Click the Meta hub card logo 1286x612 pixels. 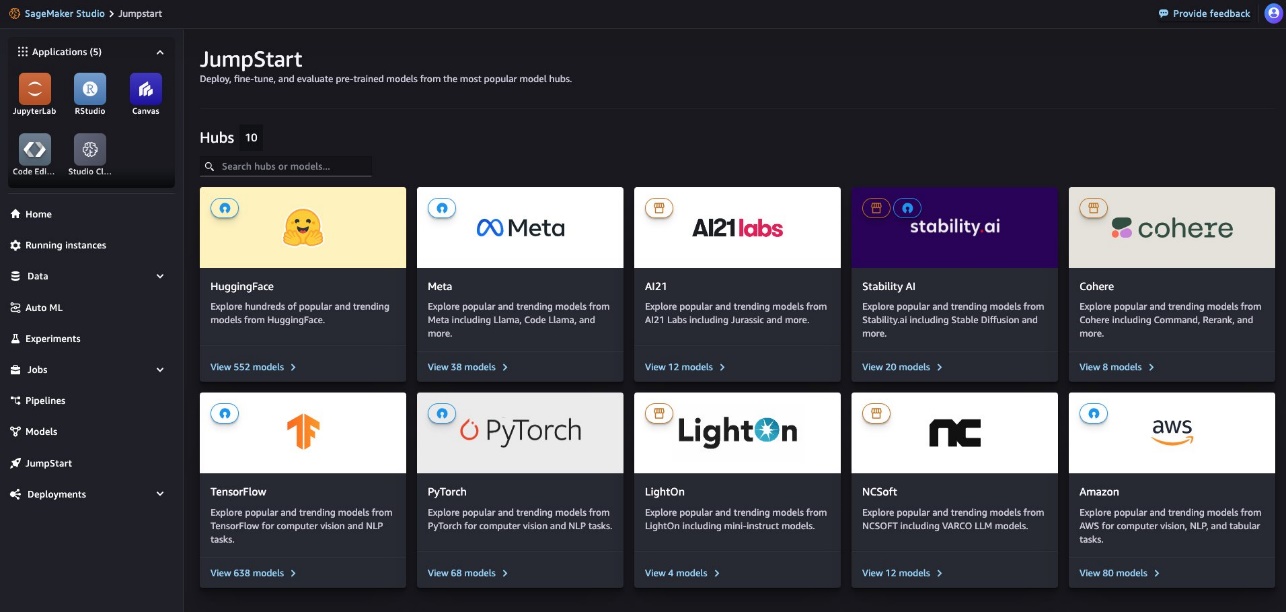pyautogui.click(x=520, y=227)
